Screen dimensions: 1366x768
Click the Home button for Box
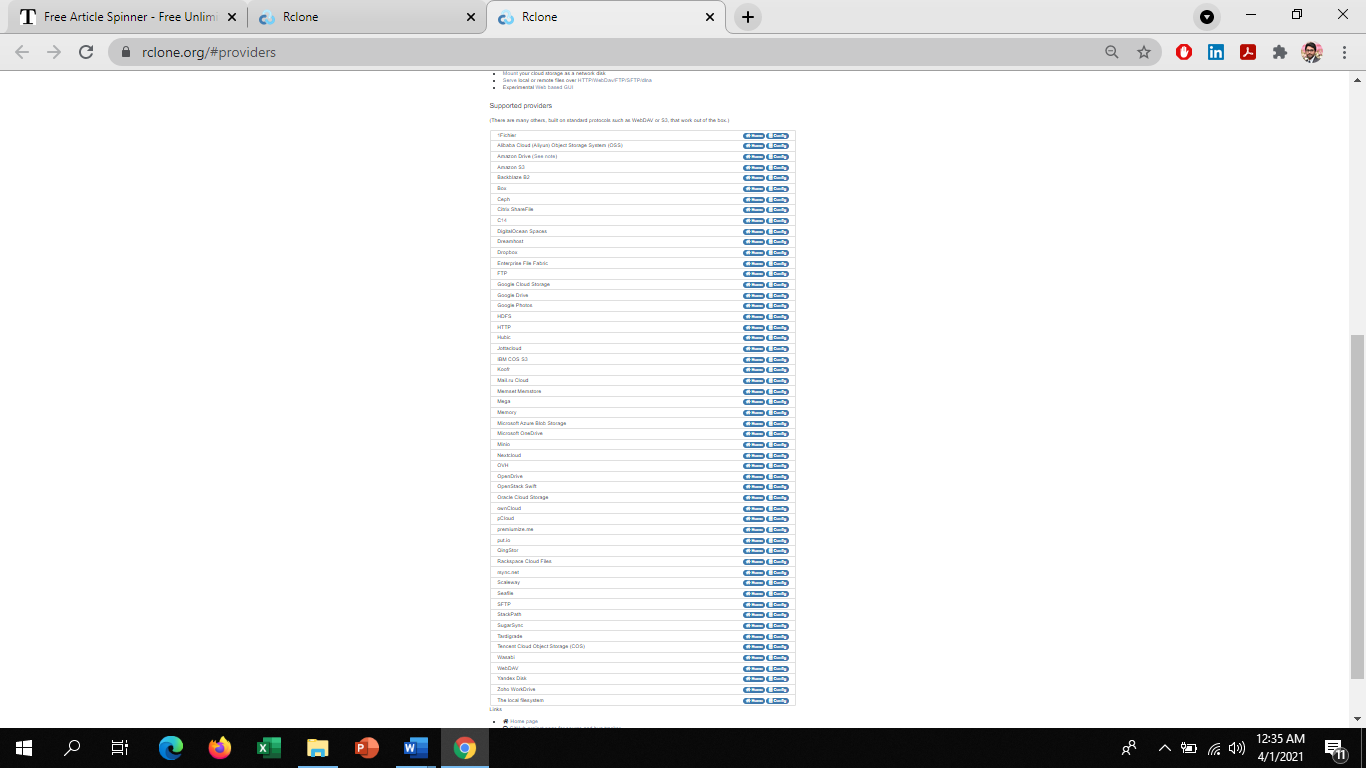[x=754, y=189]
